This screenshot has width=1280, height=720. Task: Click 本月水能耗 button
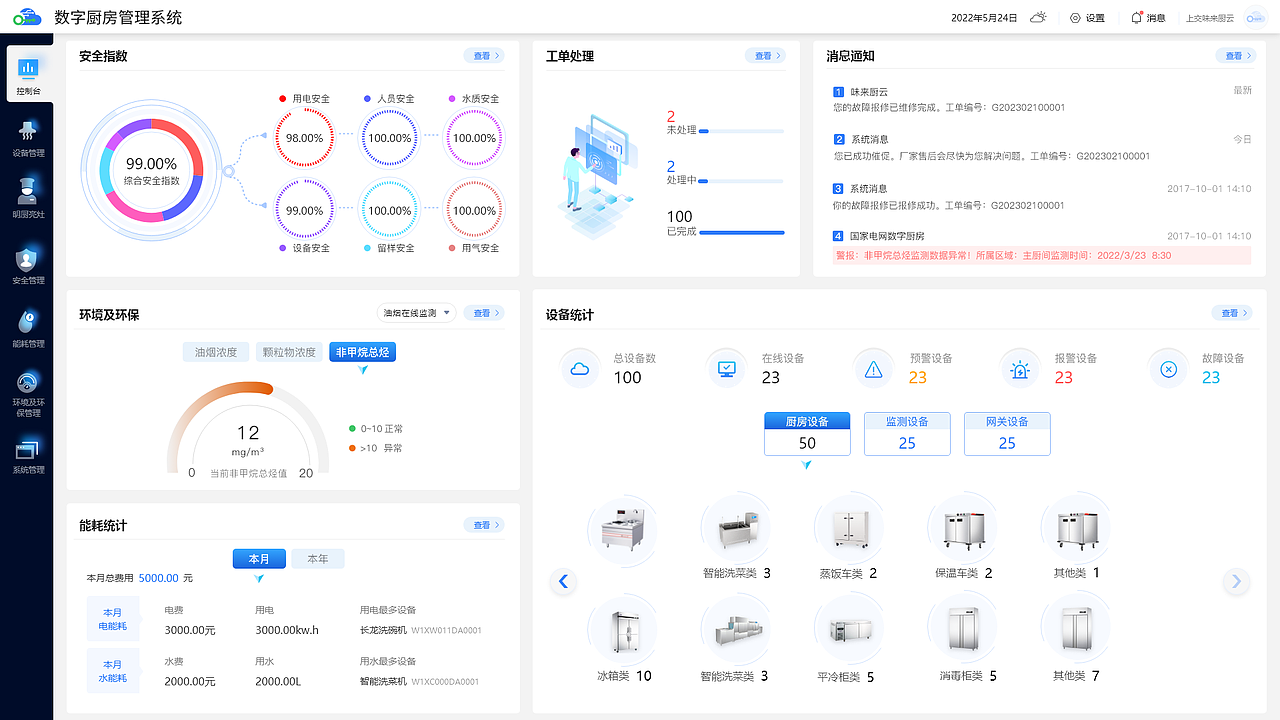click(112, 671)
